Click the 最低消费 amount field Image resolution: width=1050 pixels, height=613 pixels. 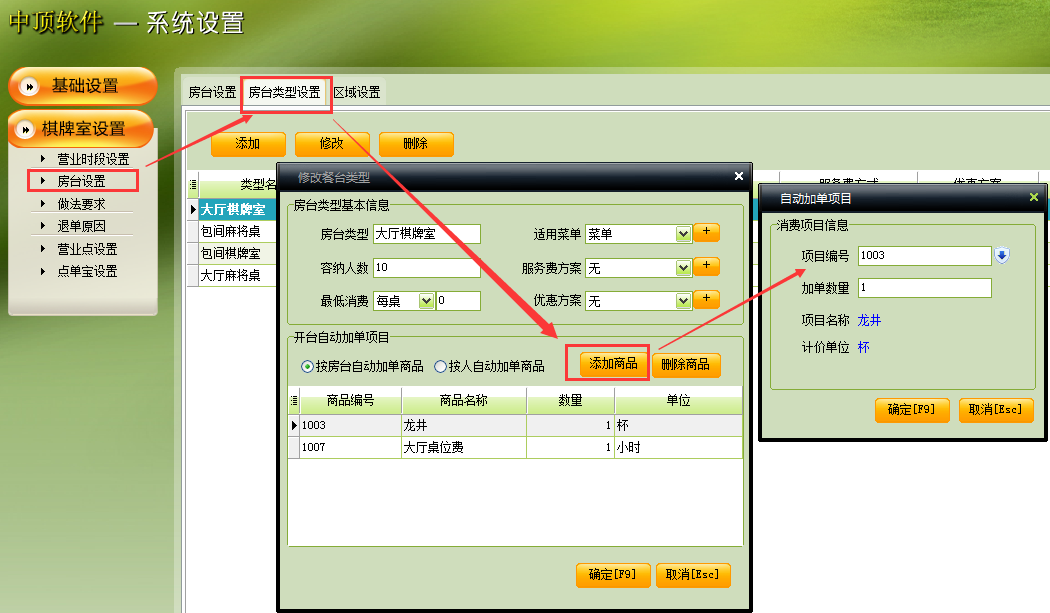click(x=458, y=300)
